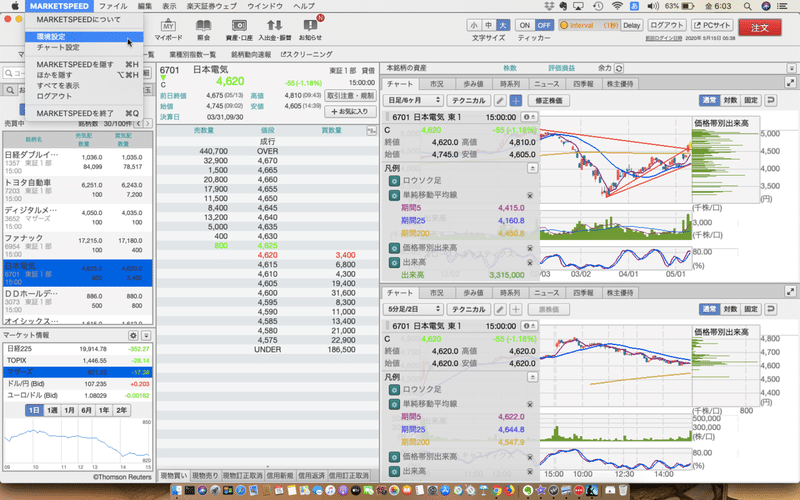The width and height of the screenshot is (800, 500).
Task: Collapse the マーケット情報 panel arrow
Action: [x=146, y=335]
